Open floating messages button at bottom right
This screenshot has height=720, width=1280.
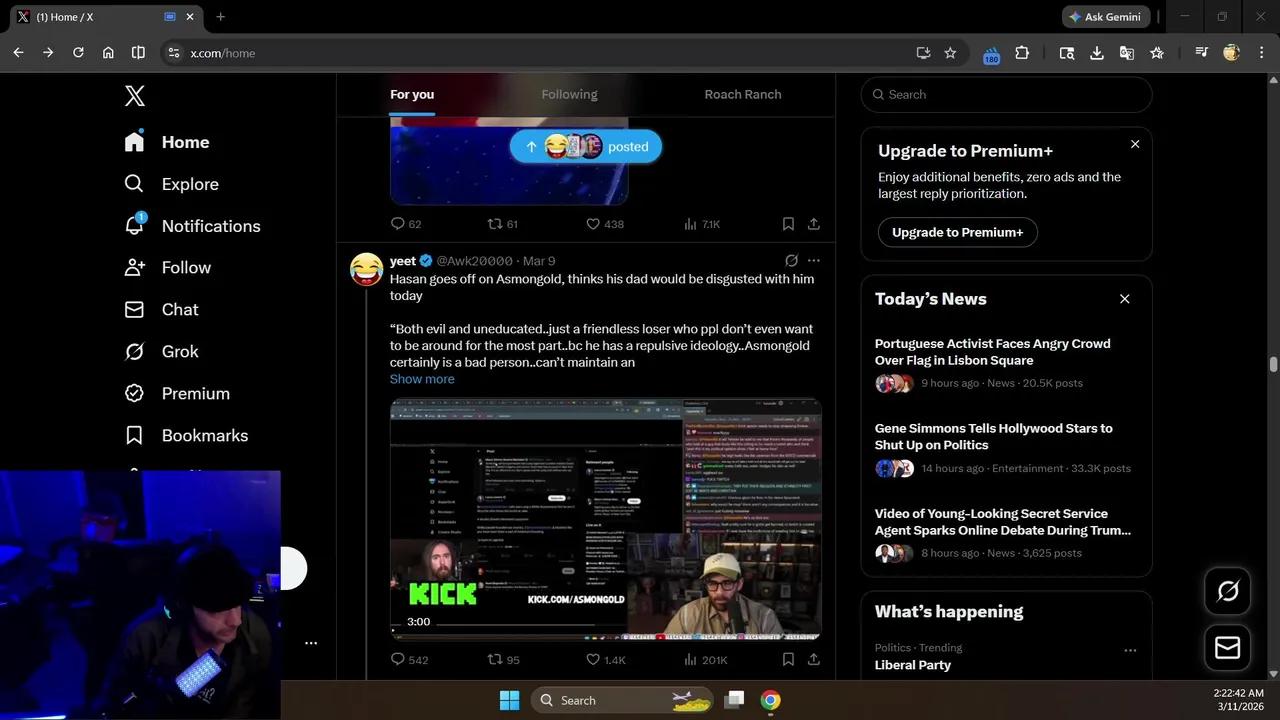pyautogui.click(x=1227, y=648)
